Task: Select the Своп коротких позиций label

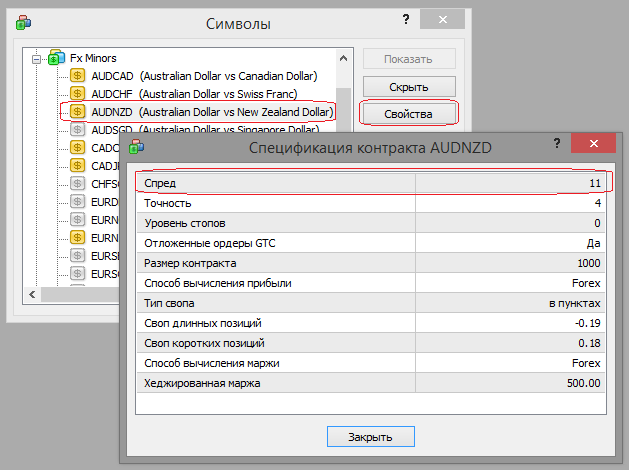Action: tap(204, 343)
